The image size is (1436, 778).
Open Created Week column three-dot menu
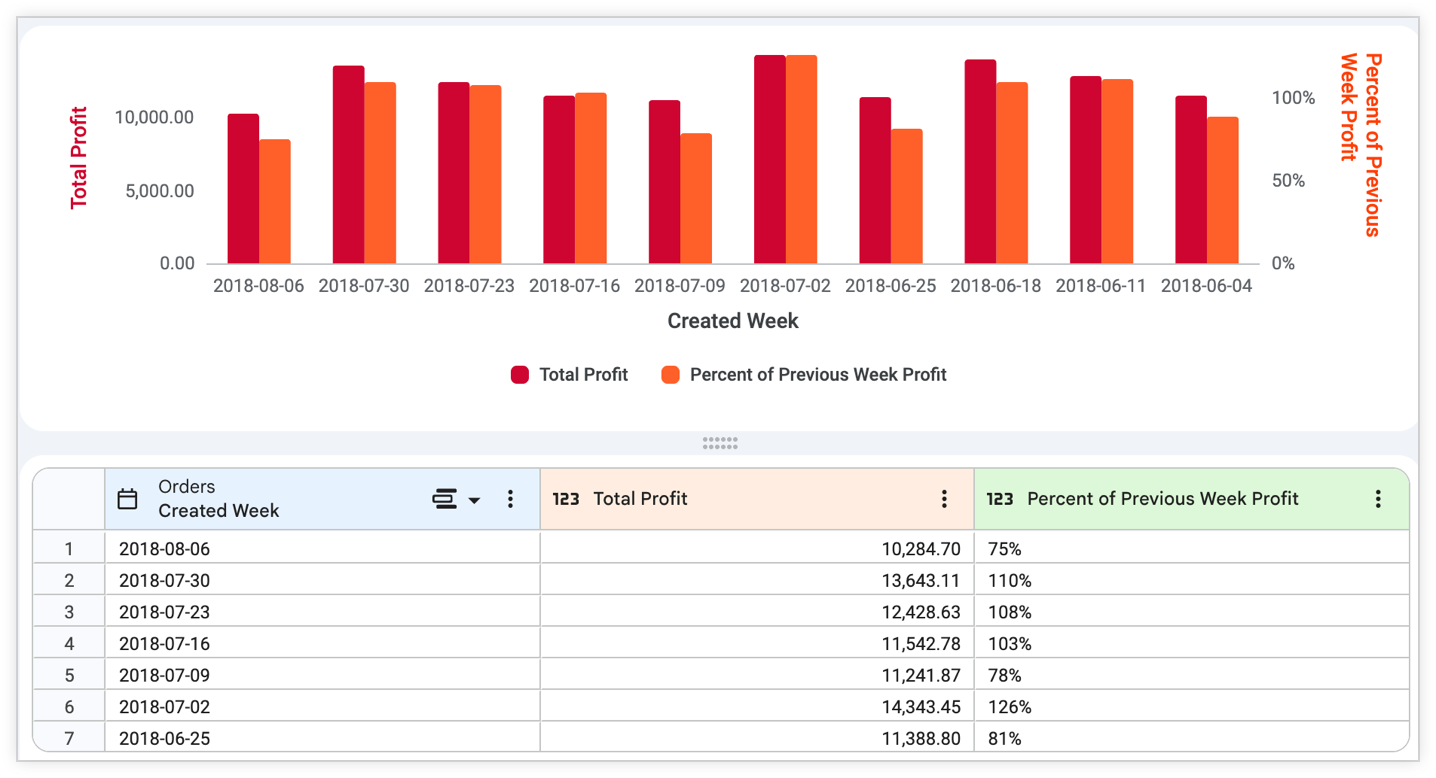tap(510, 499)
